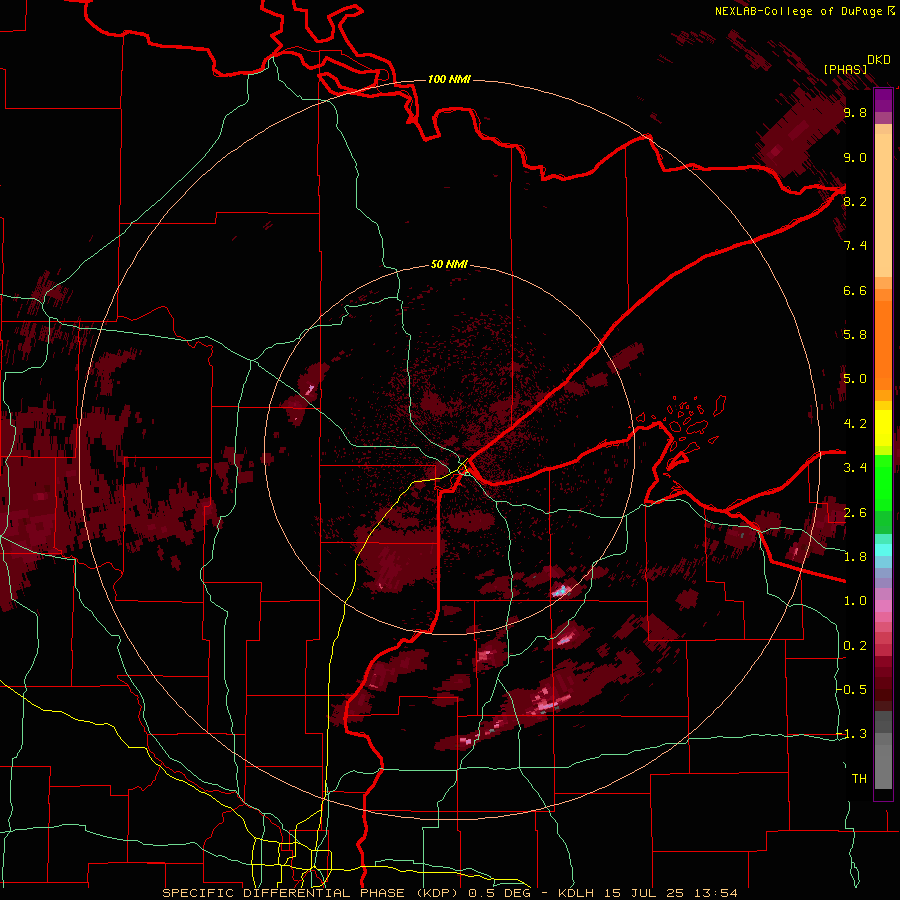The height and width of the screenshot is (900, 900).
Task: Click the 1.8 value on color scale
Action: (x=855, y=557)
